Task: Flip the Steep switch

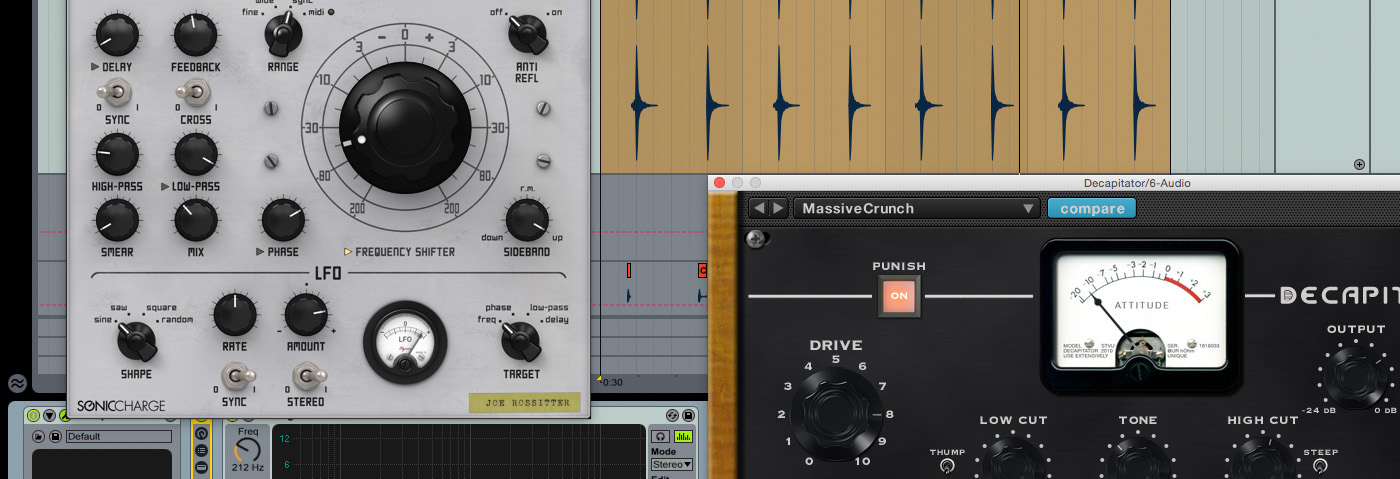Action: tap(1319, 466)
